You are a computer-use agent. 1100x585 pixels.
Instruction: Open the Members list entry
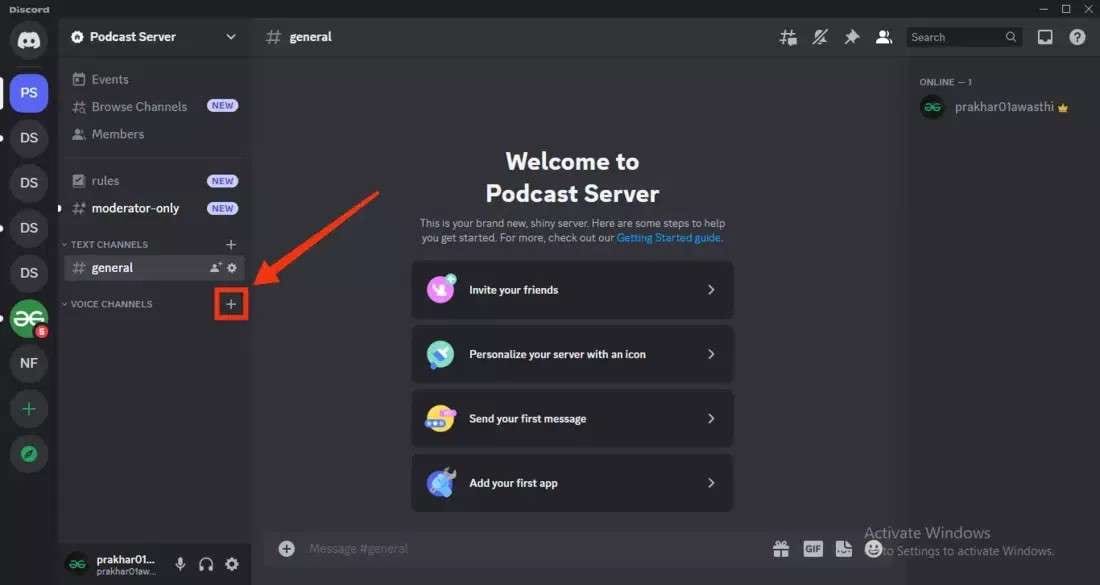pyautogui.click(x=154, y=134)
